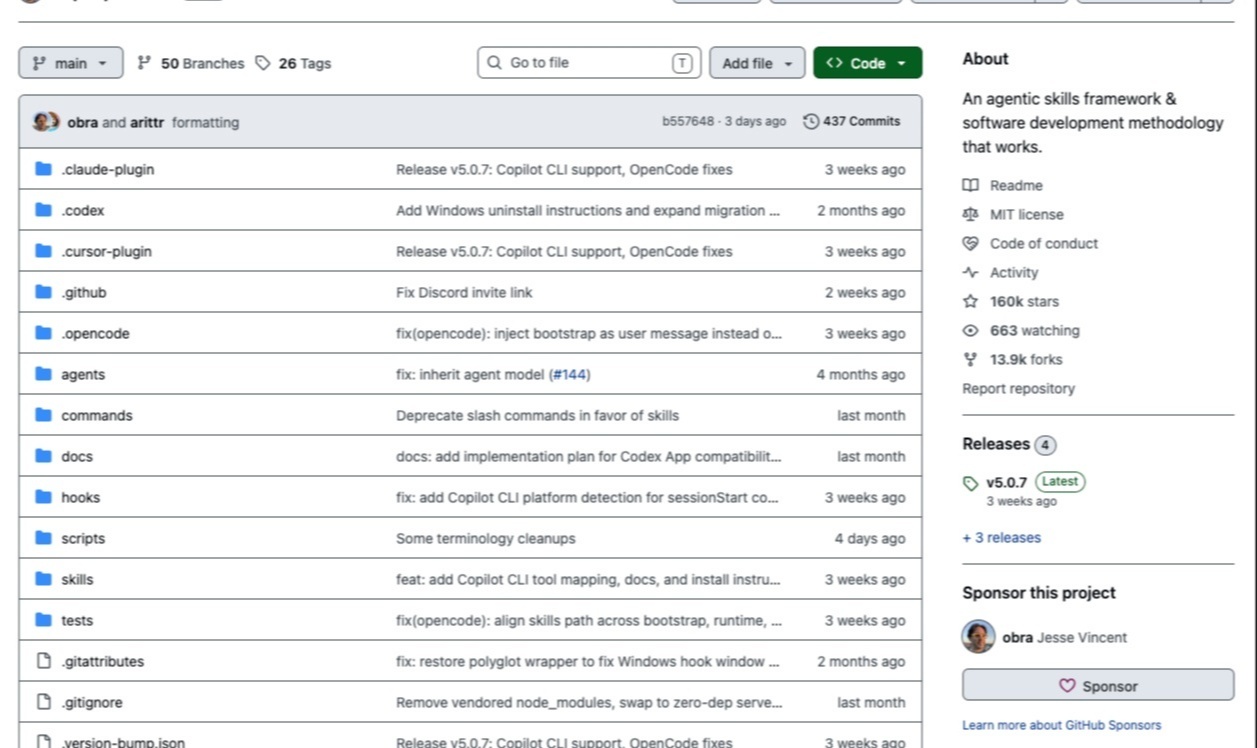Click the .claude-plugin folder icon

point(43,169)
